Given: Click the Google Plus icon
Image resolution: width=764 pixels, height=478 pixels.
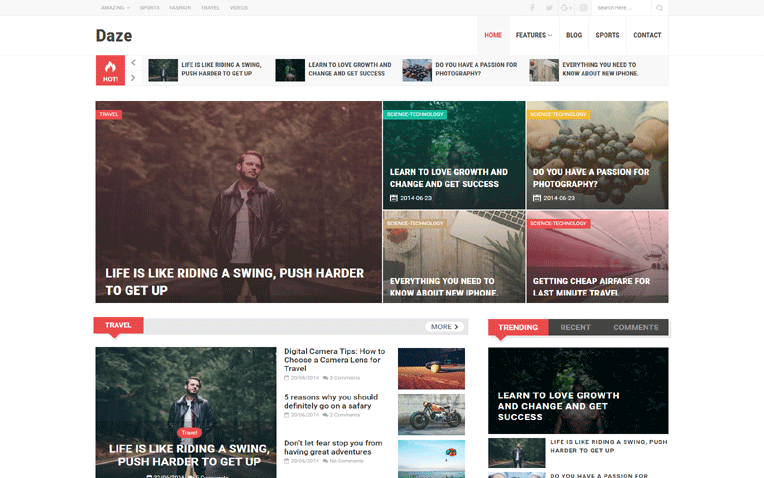Looking at the screenshot, I should [566, 8].
